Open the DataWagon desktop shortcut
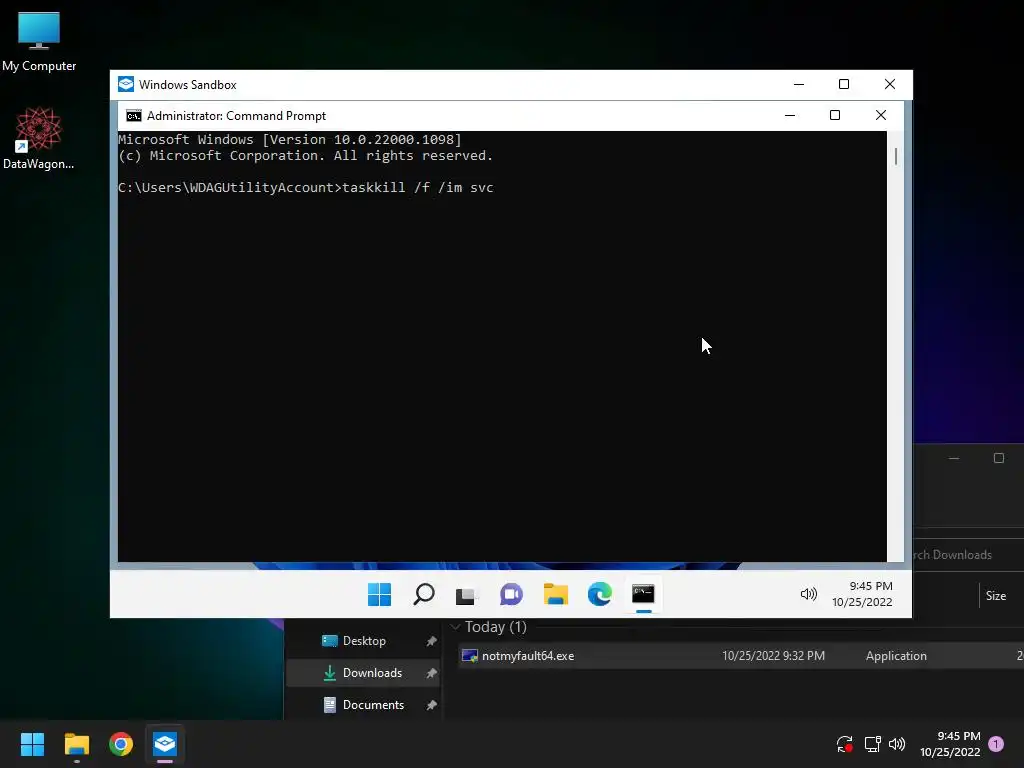Screen dimensions: 1024x768 [39, 138]
